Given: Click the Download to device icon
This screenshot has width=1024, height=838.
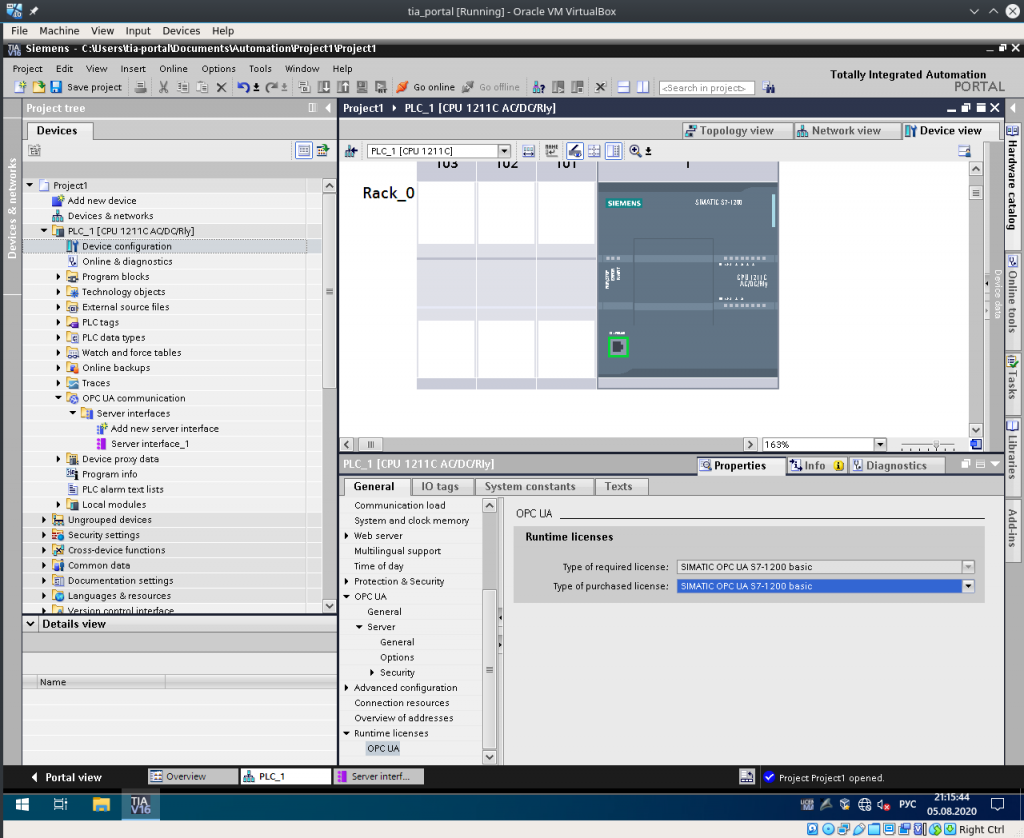Looking at the screenshot, I should coord(324,87).
